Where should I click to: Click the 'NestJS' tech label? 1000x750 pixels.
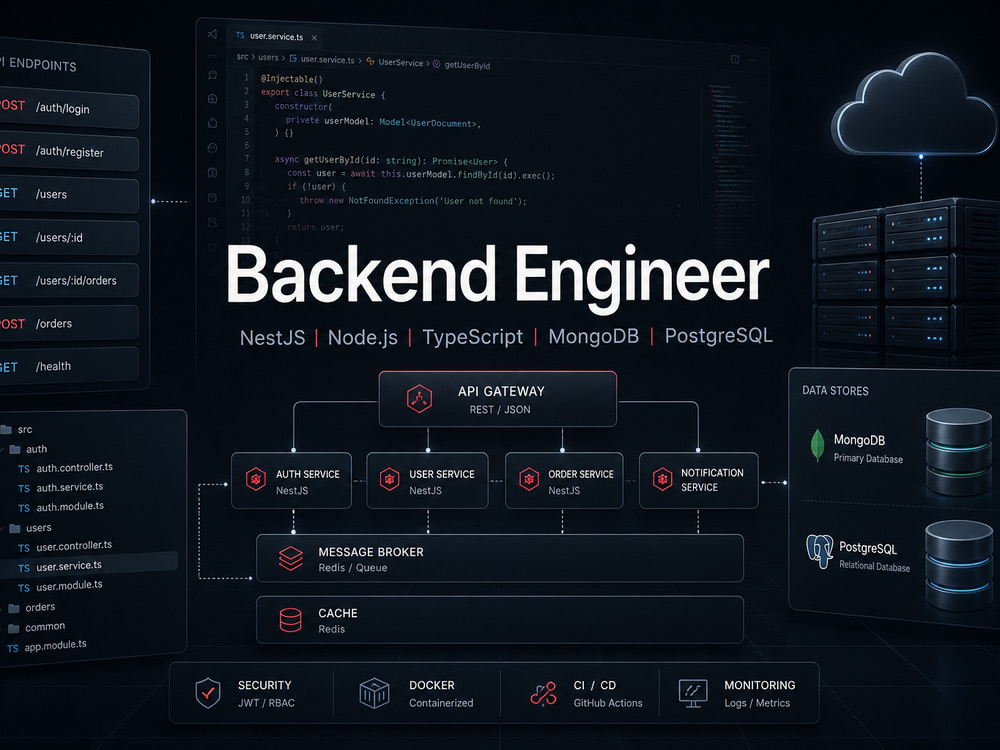pyautogui.click(x=272, y=337)
